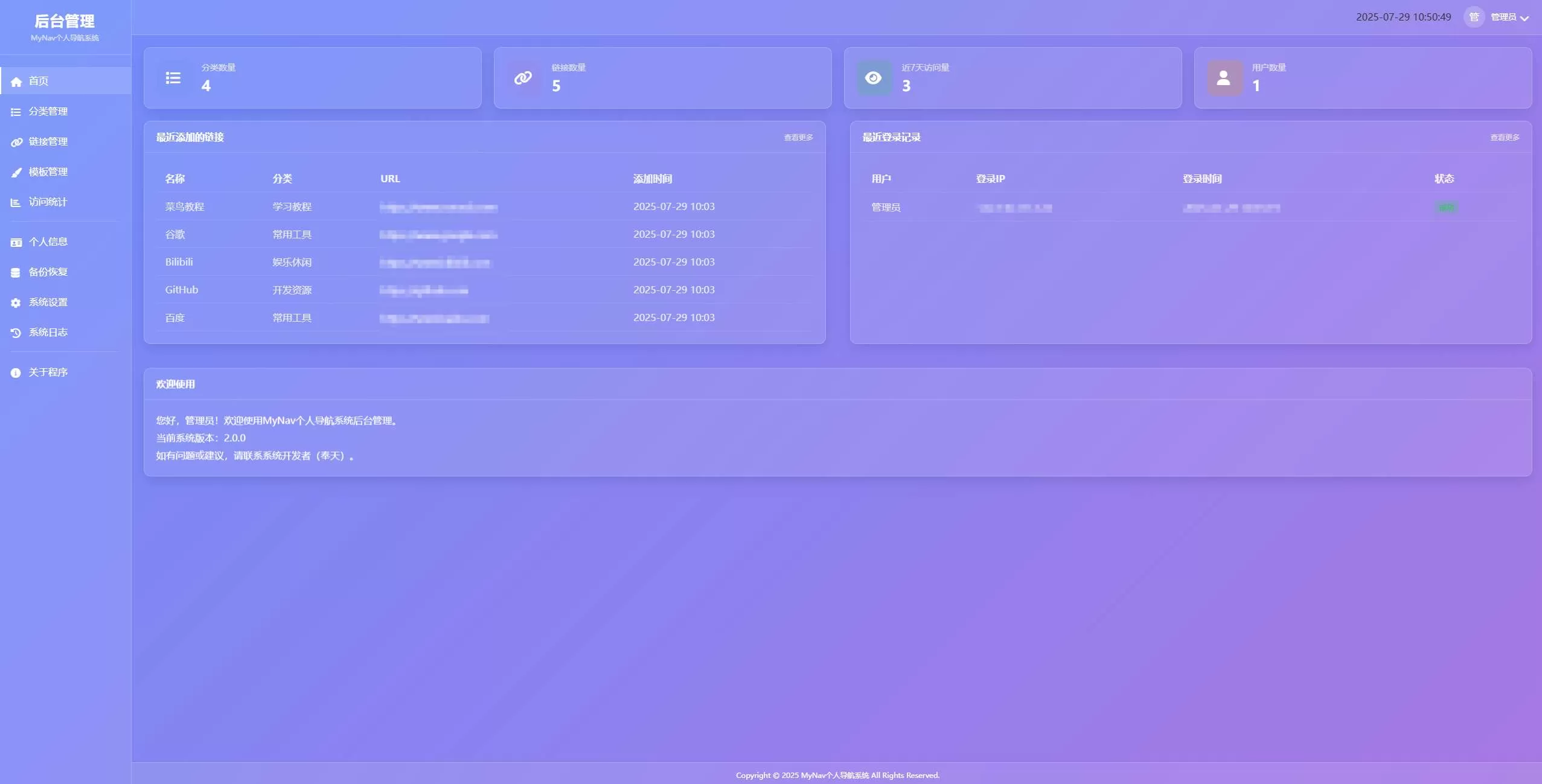
Task: Click the gear icon beside 系统设置
Action: point(16,302)
